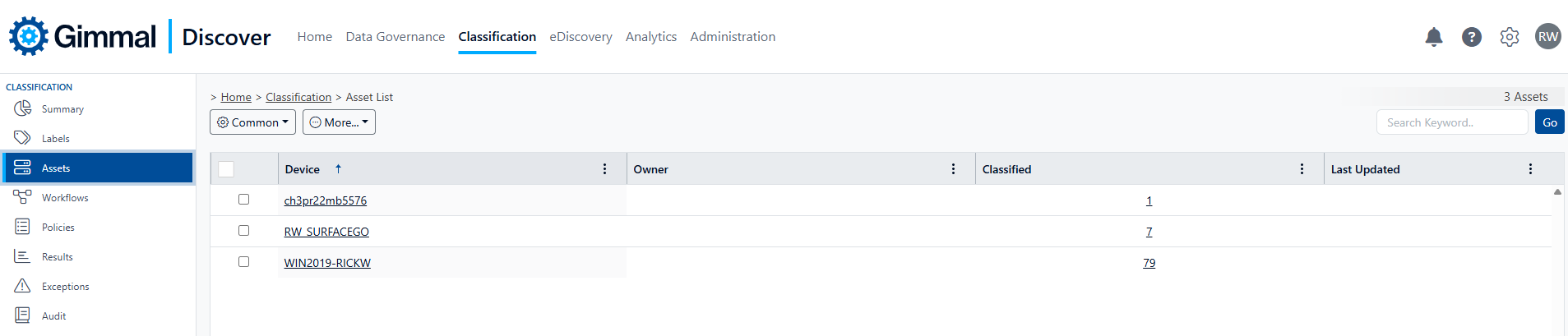Open Workflows in the sidebar

[64, 198]
